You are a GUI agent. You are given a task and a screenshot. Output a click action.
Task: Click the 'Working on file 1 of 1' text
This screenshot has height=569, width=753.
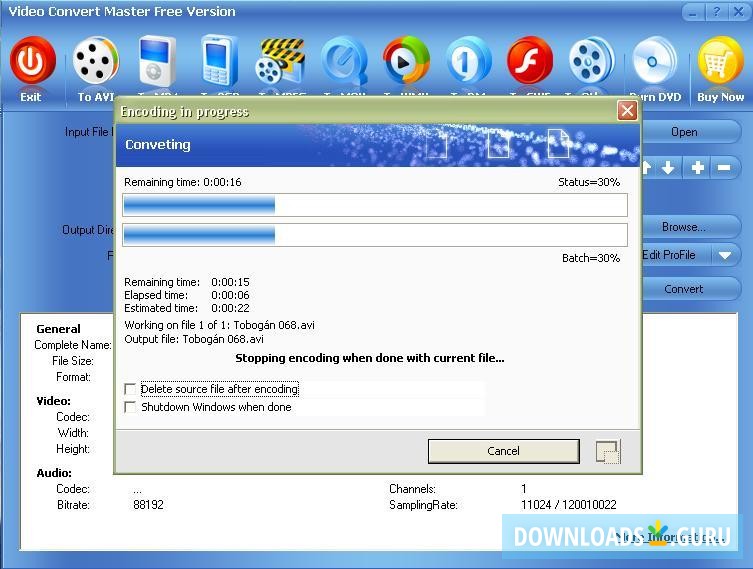tap(219, 325)
